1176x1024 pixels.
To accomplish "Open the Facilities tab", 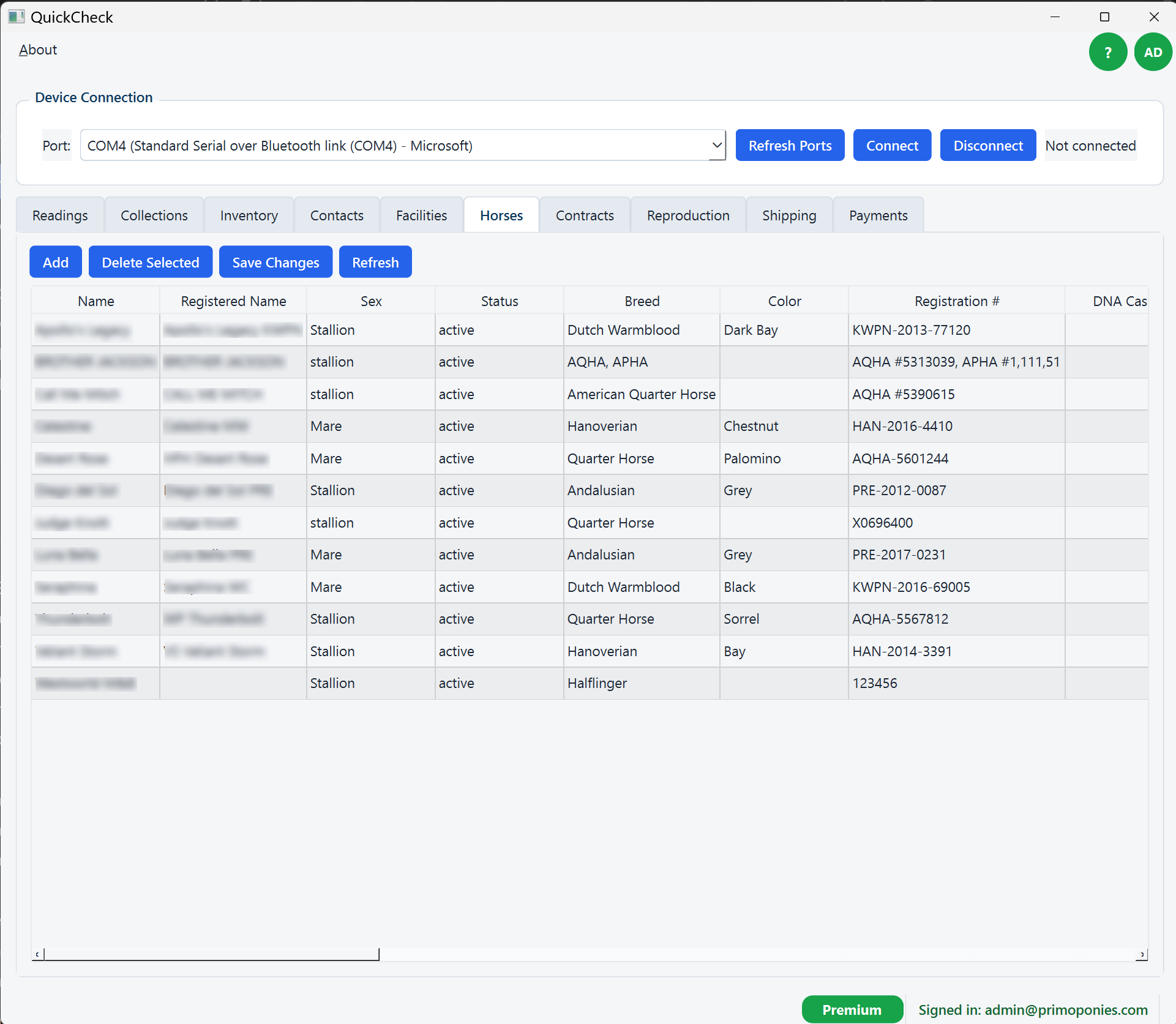I will tap(421, 215).
